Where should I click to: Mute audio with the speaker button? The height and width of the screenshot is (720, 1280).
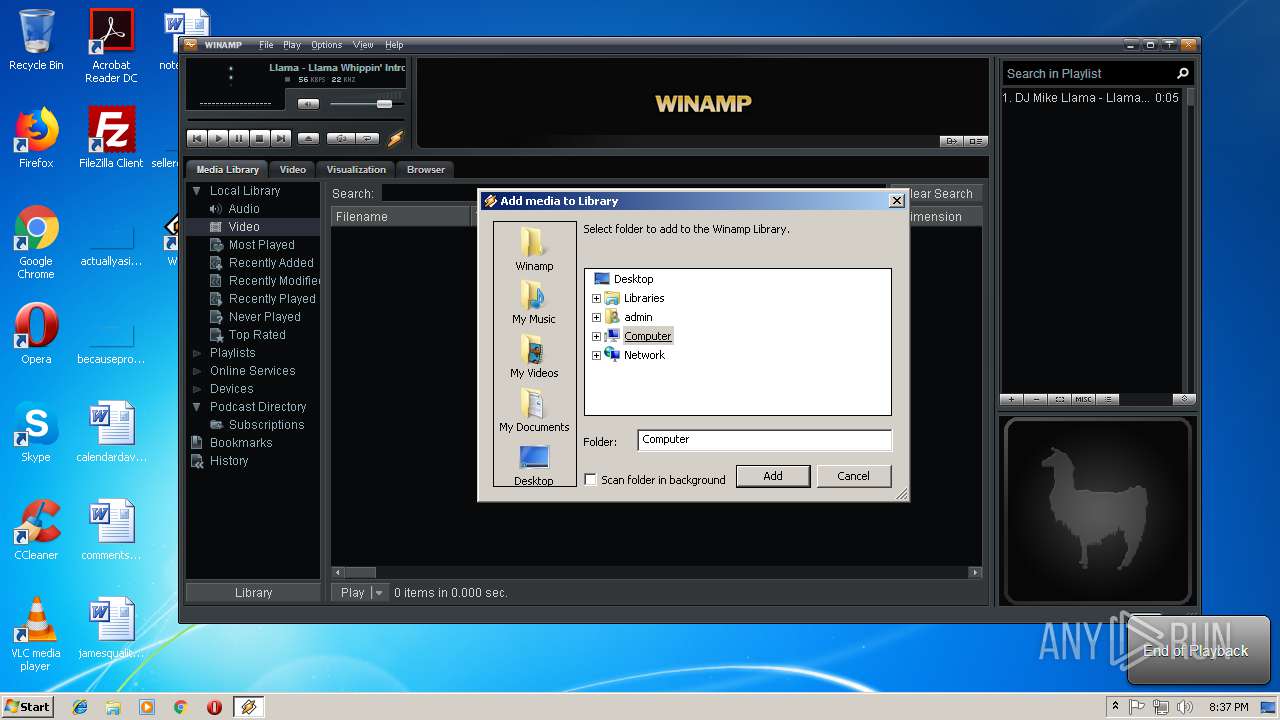click(309, 104)
